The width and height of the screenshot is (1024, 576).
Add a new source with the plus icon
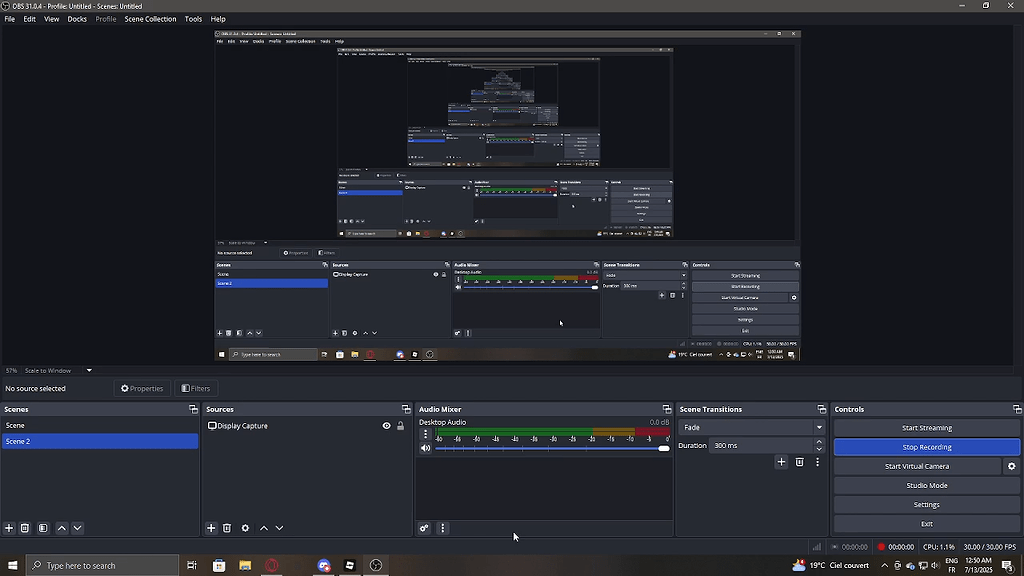210,528
